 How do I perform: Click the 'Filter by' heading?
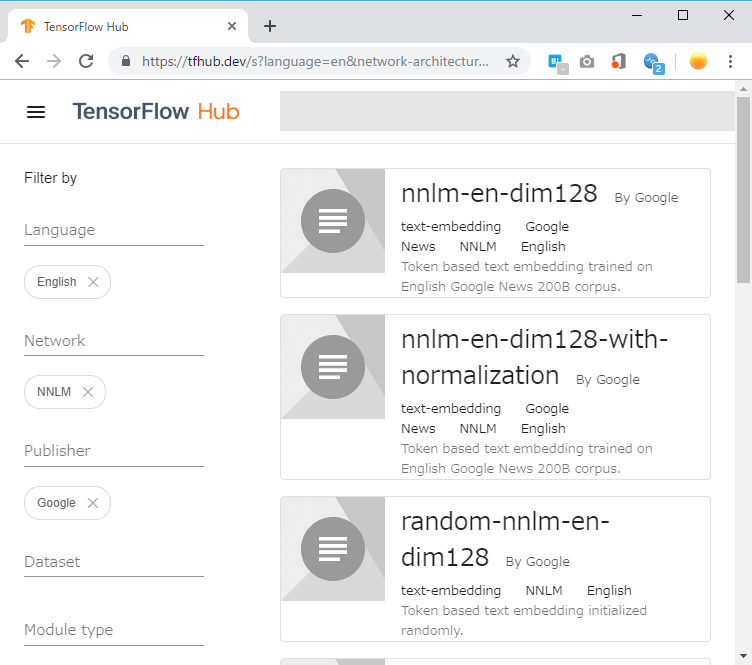[50, 178]
